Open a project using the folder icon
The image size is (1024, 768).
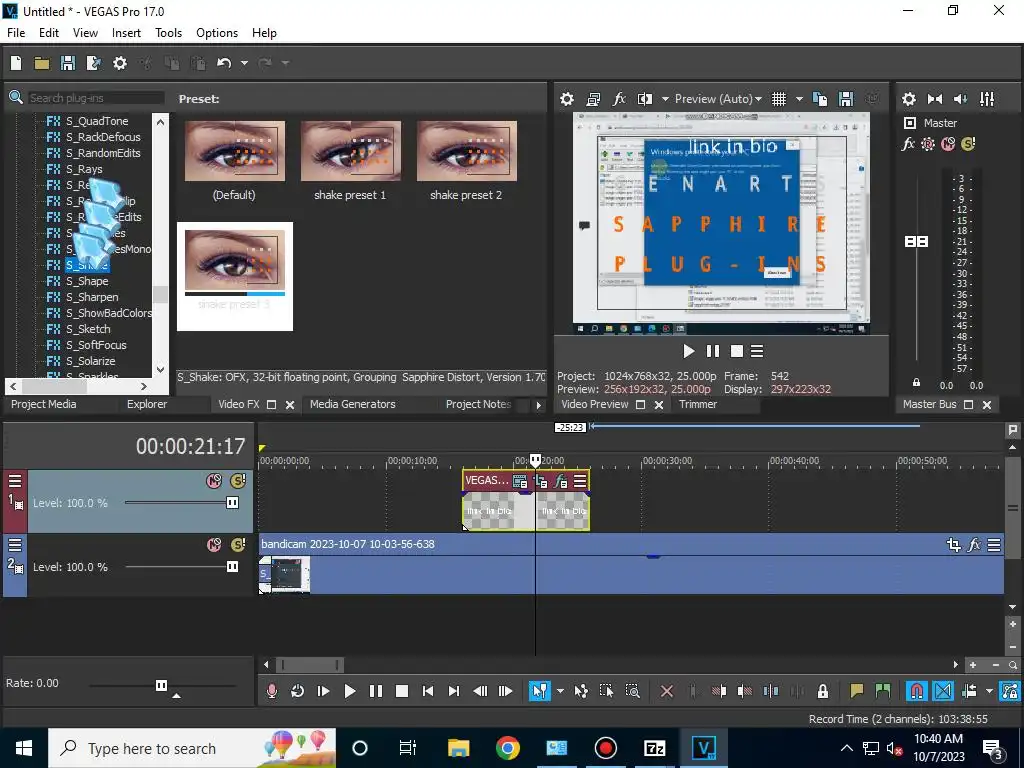coord(42,63)
